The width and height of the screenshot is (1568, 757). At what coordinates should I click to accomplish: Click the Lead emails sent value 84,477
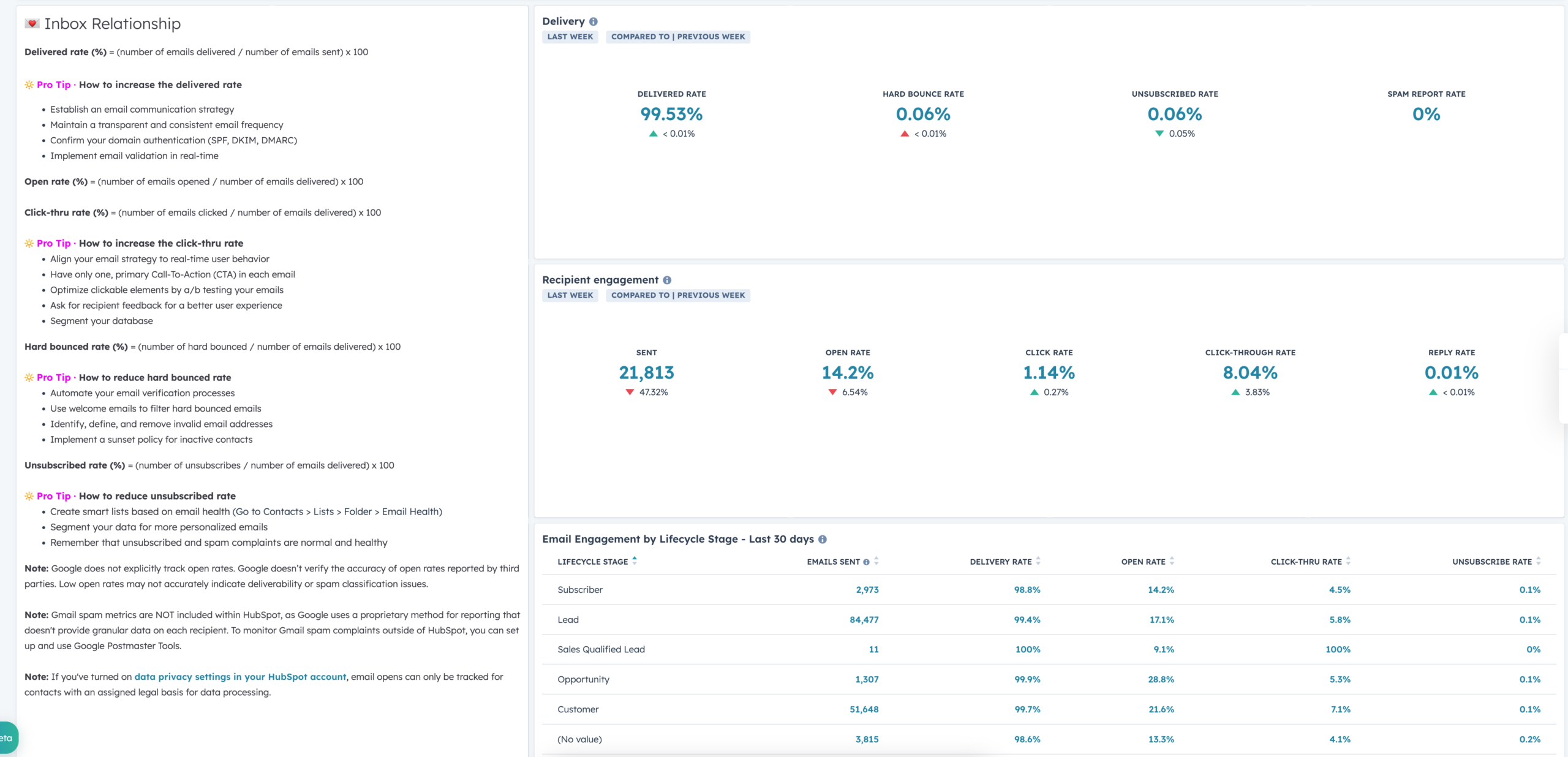tap(864, 620)
